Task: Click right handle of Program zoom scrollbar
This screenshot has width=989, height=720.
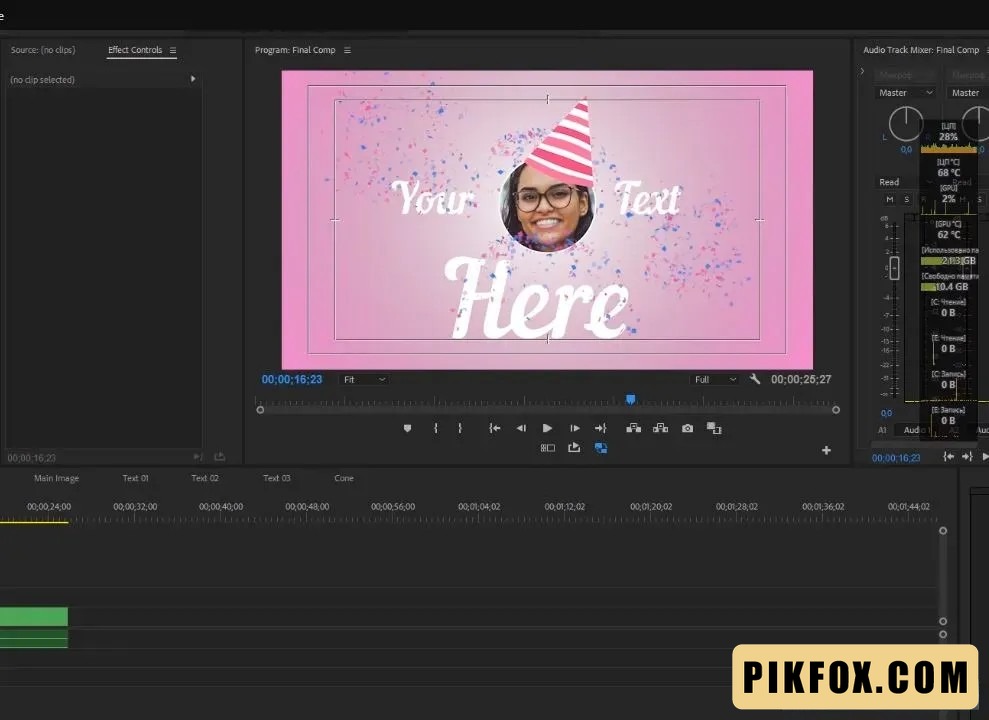Action: coord(836,410)
